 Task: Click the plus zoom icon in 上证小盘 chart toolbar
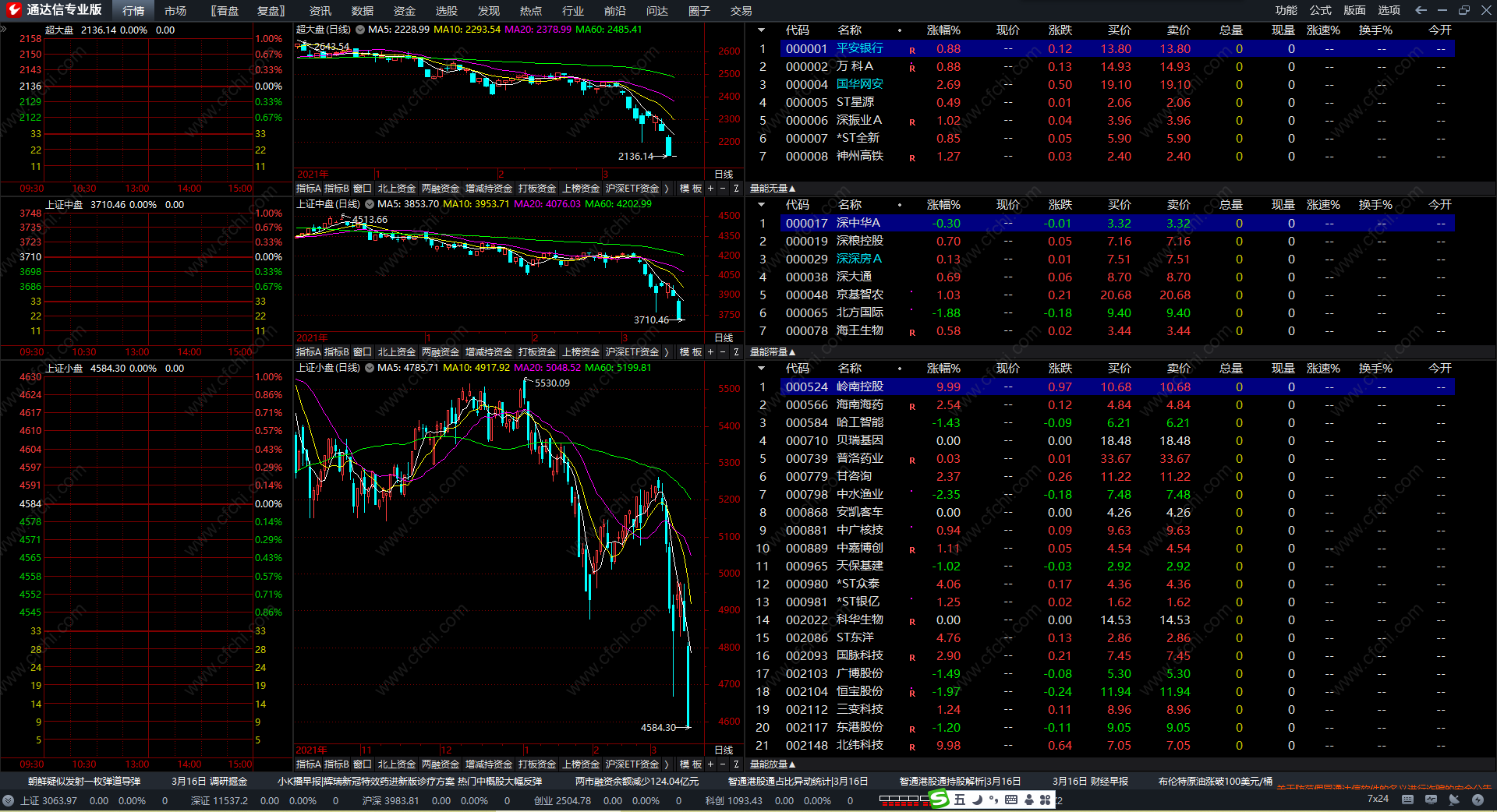coord(710,764)
